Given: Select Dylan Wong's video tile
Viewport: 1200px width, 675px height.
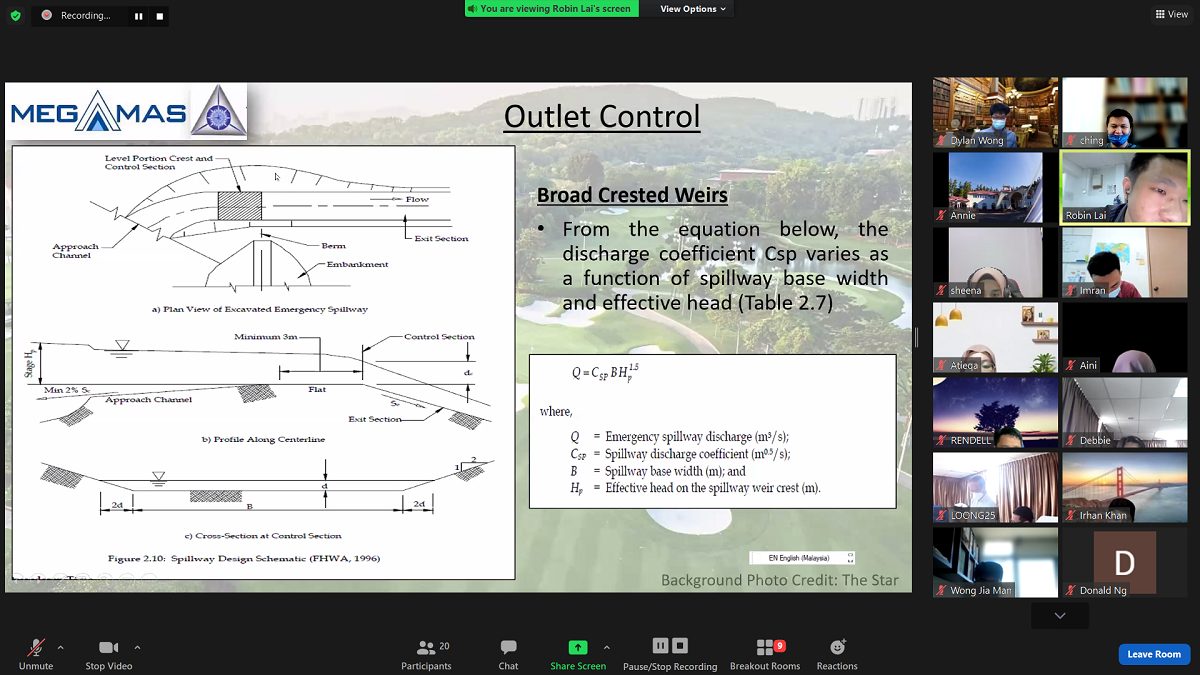Looking at the screenshot, I should 995,113.
